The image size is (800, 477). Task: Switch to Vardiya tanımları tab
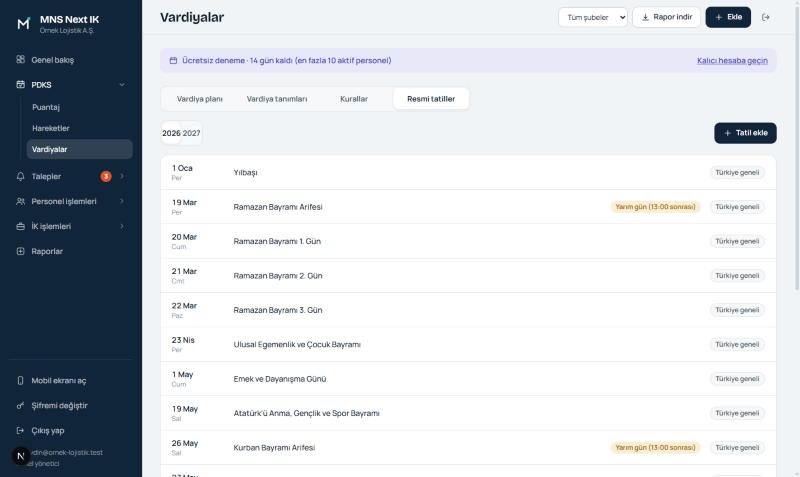(x=277, y=99)
